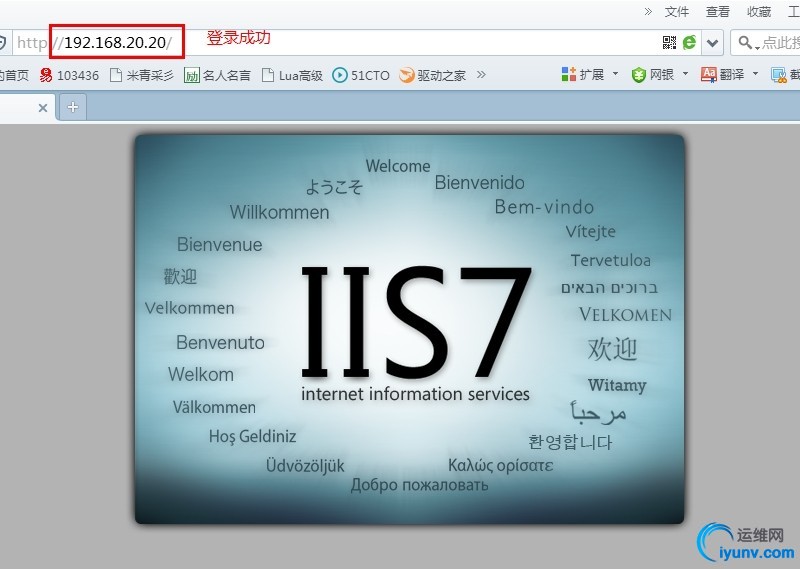Click the shield security icon left of URL
The height and width of the screenshot is (569, 800).
coord(3,43)
